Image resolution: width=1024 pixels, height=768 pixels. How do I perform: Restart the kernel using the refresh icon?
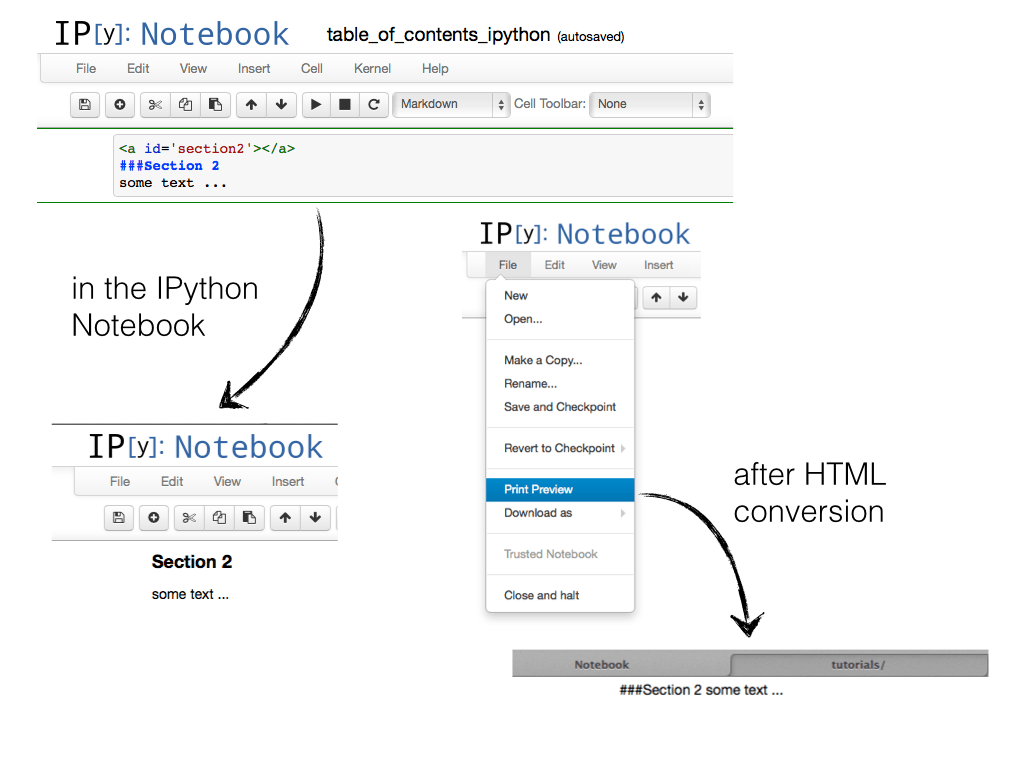pyautogui.click(x=373, y=104)
